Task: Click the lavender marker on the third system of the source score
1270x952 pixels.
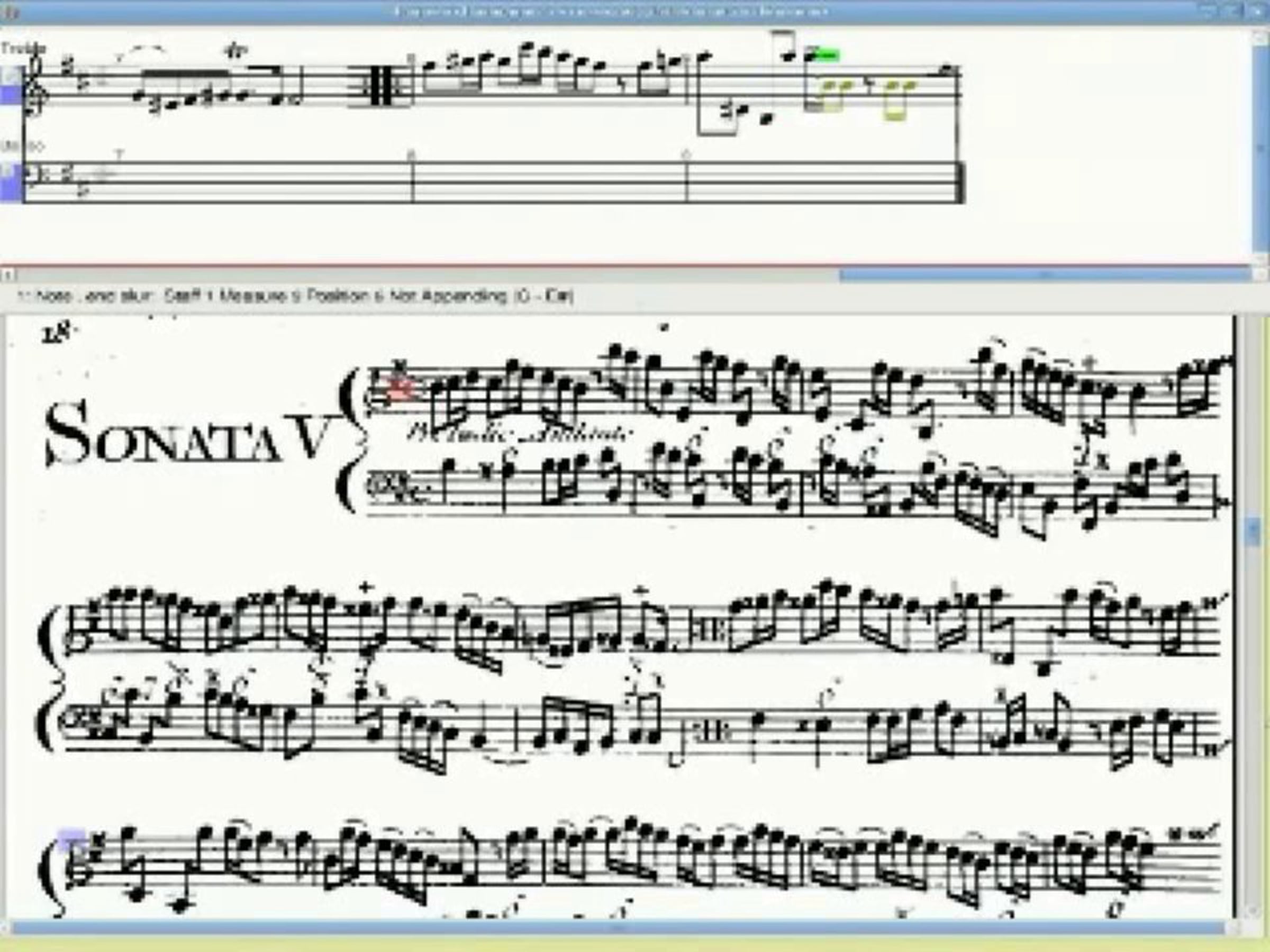Action: click(72, 838)
